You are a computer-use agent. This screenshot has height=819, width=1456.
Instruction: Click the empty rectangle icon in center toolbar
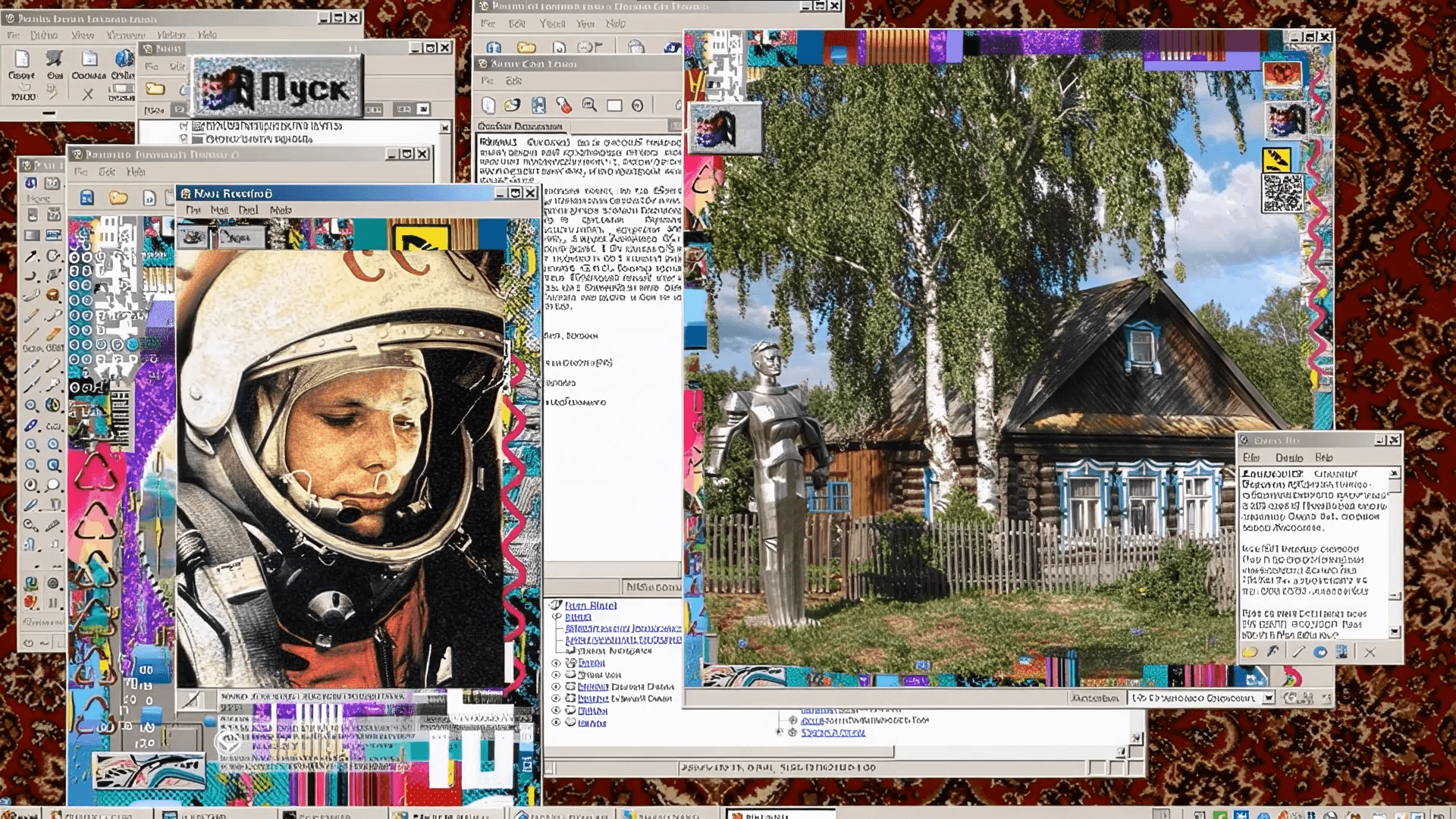(x=614, y=105)
